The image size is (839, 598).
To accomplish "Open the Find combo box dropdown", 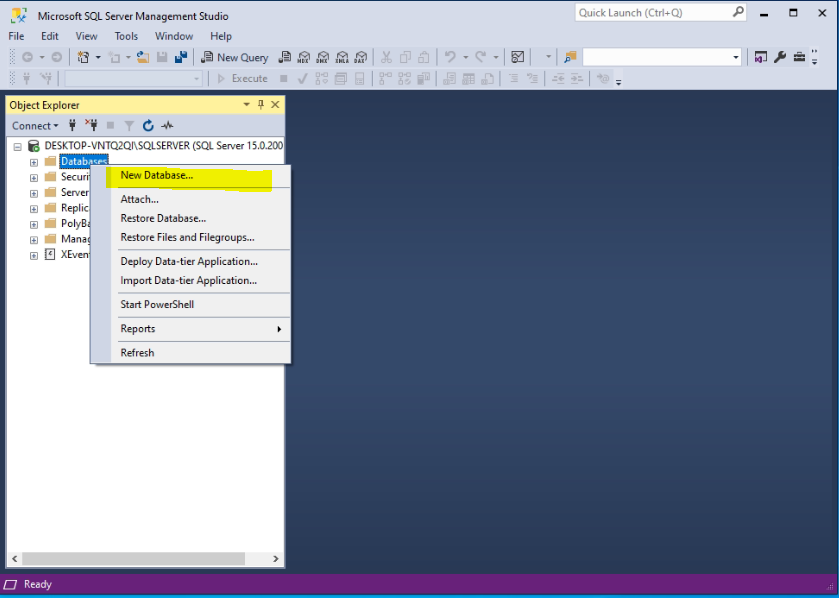I will 736,57.
